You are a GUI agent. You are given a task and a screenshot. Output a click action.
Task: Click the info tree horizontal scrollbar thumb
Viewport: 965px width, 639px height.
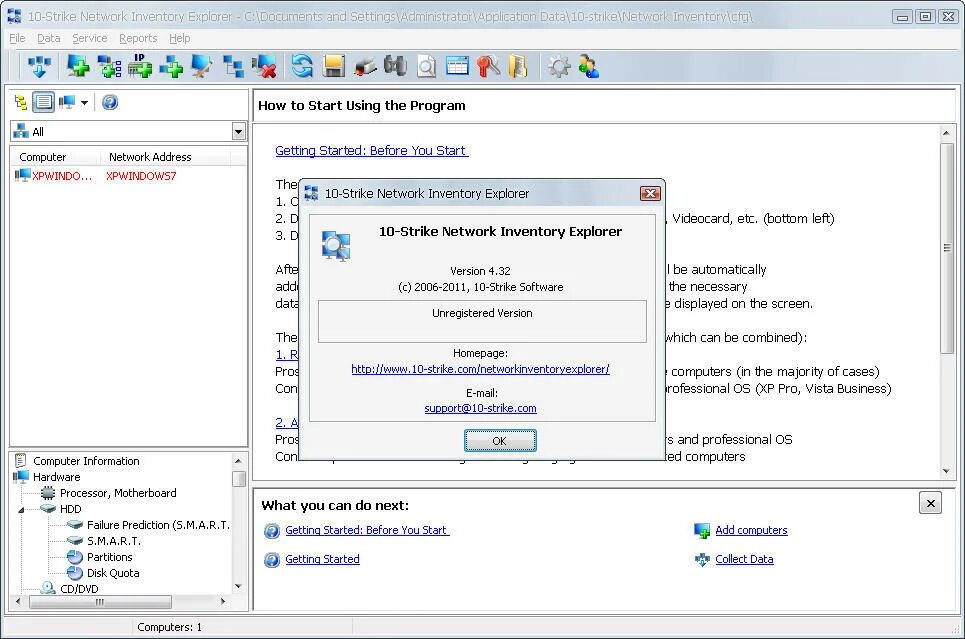[100, 602]
